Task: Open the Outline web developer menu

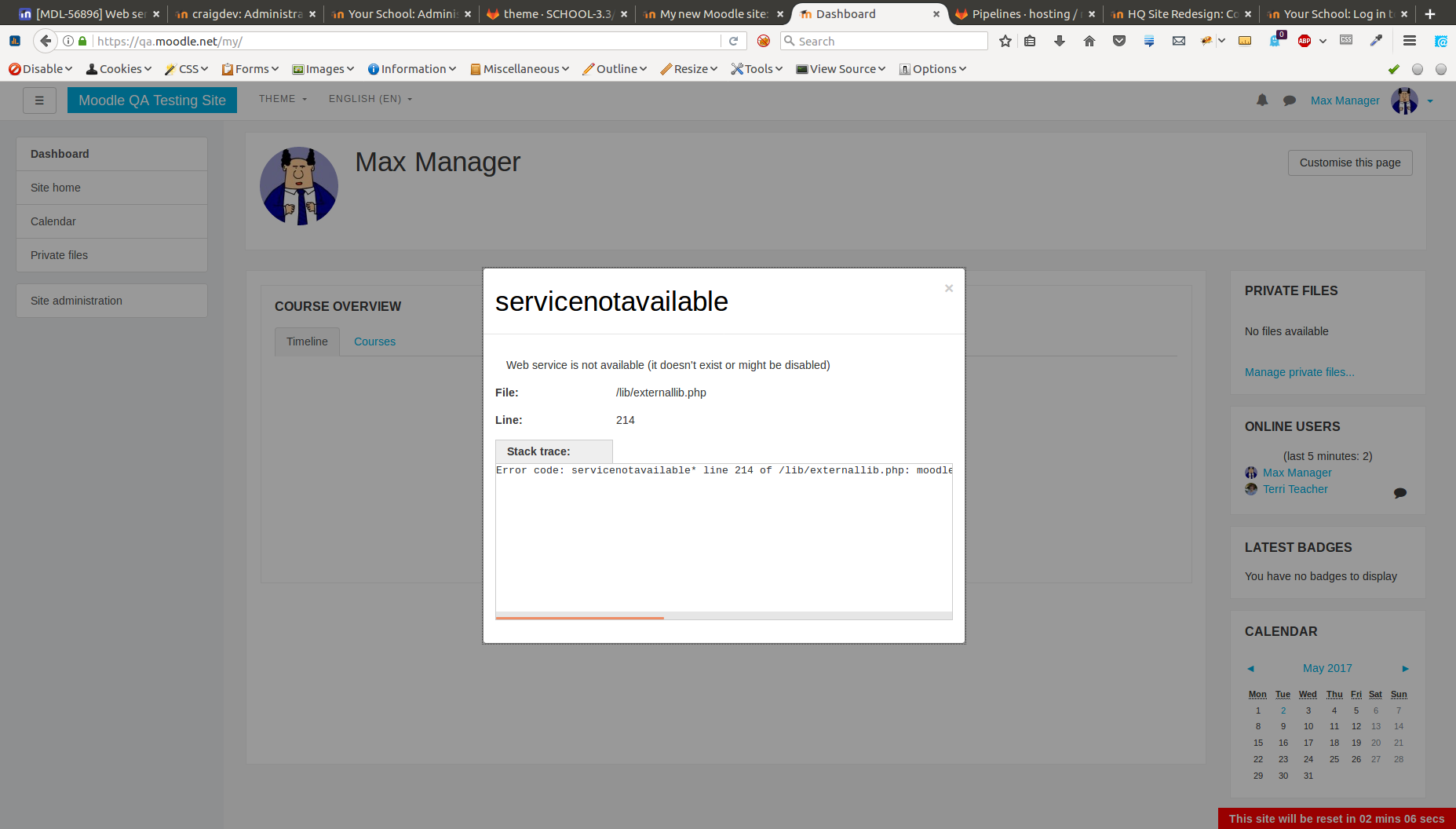Action: point(615,69)
